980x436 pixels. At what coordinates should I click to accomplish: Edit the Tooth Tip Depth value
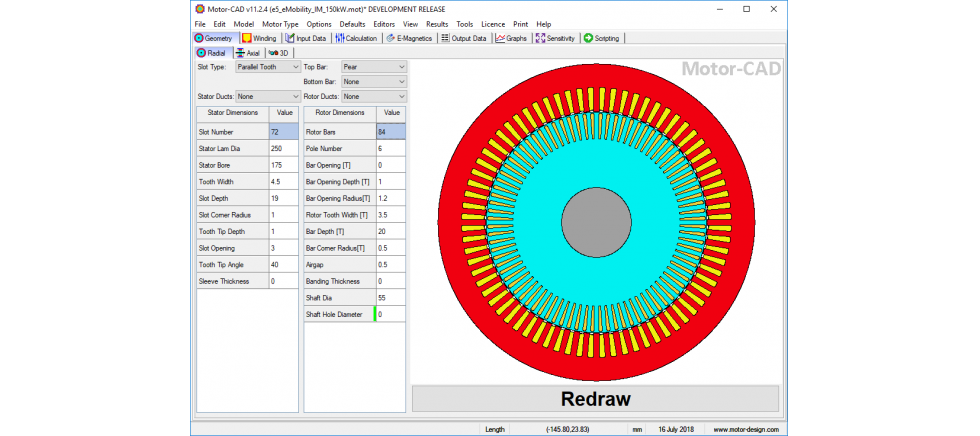pyautogui.click(x=283, y=231)
